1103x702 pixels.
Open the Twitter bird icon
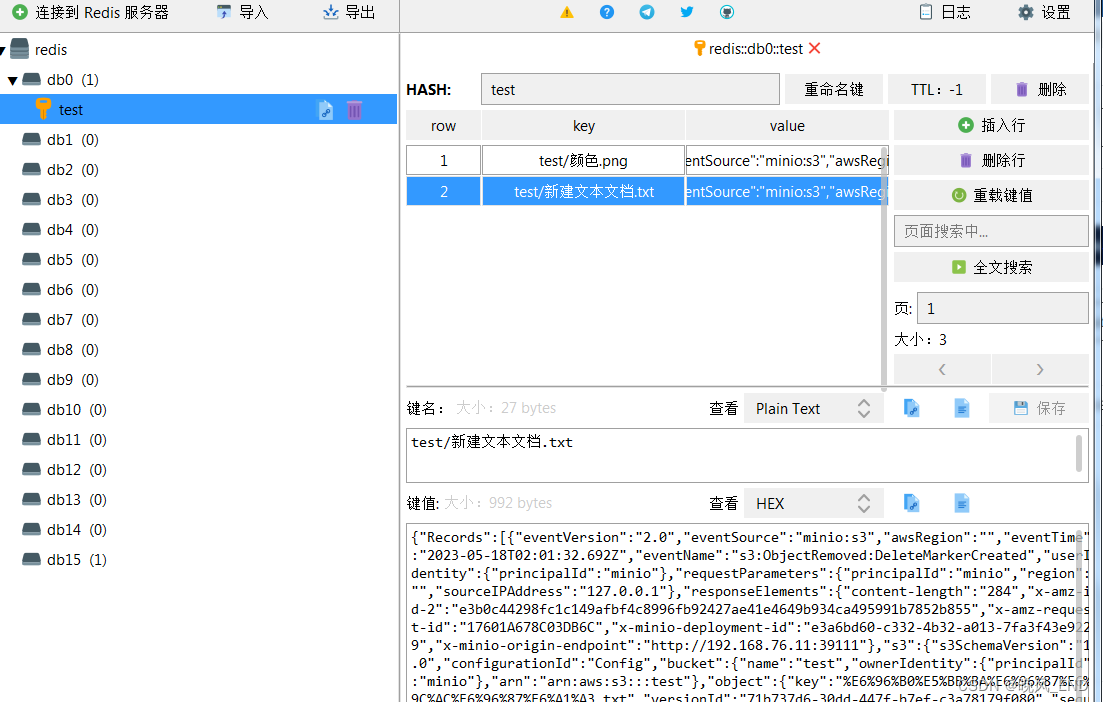(x=687, y=12)
